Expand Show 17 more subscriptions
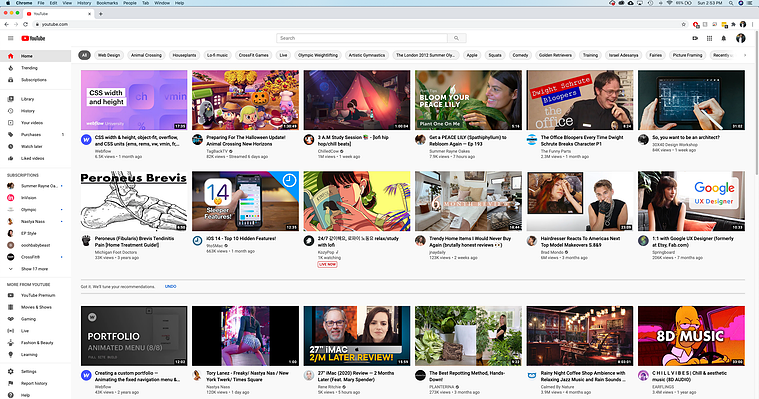The width and height of the screenshot is (759, 399). pyautogui.click(x=35, y=269)
